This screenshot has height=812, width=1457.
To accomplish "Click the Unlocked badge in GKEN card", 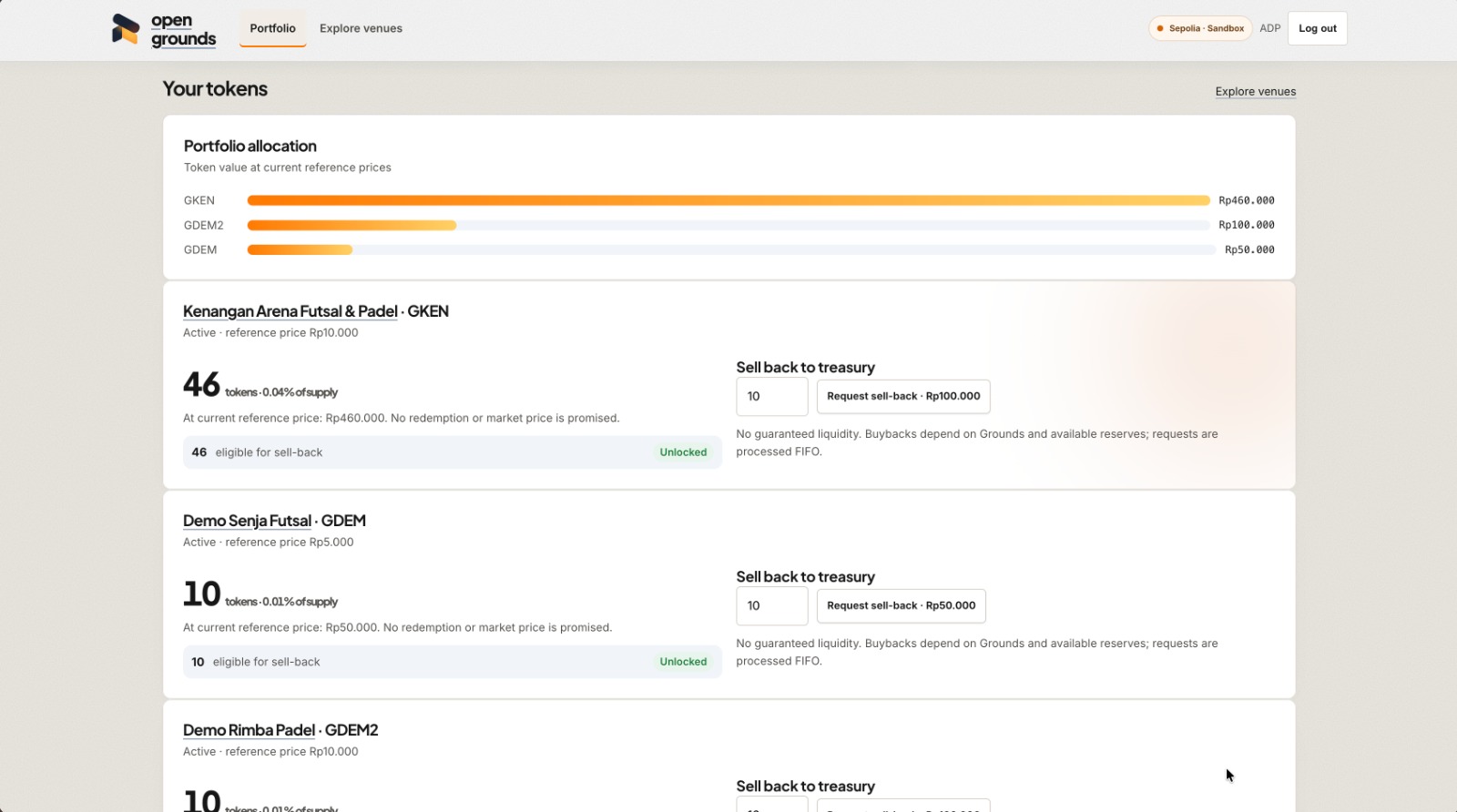I will [x=683, y=452].
